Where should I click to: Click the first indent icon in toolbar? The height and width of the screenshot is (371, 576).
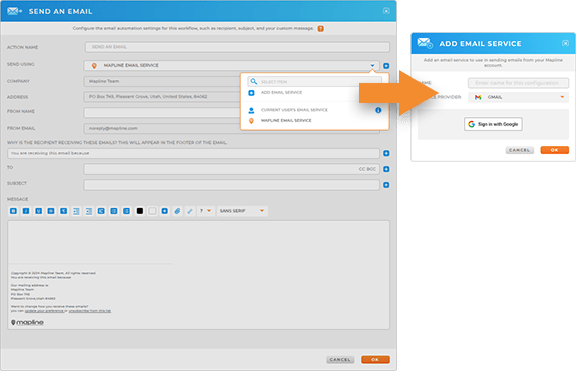[x=76, y=211]
